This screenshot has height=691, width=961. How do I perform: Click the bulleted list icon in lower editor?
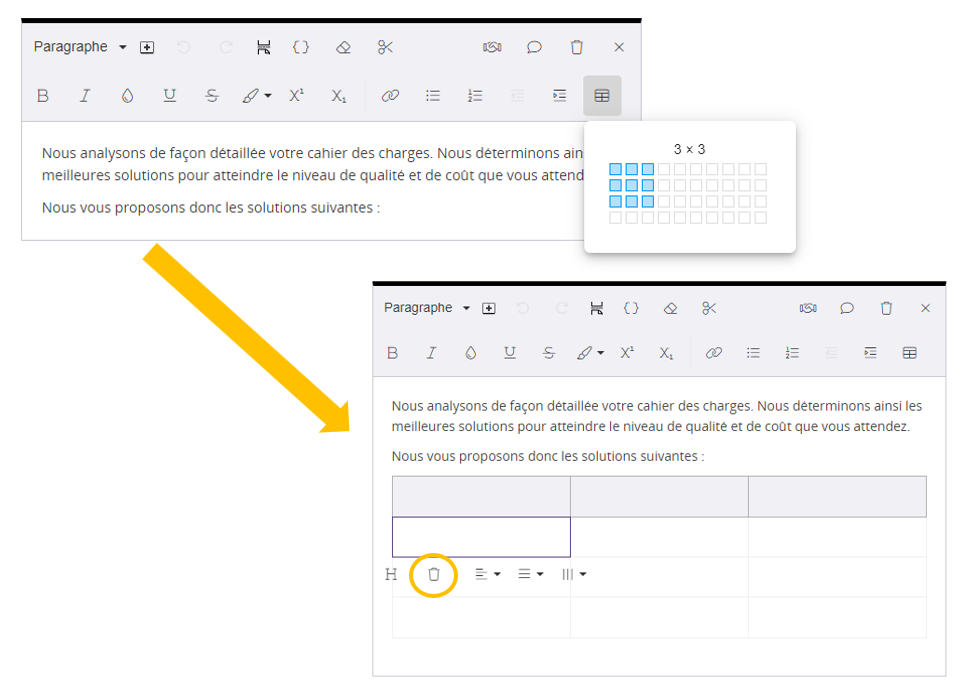[x=753, y=353]
